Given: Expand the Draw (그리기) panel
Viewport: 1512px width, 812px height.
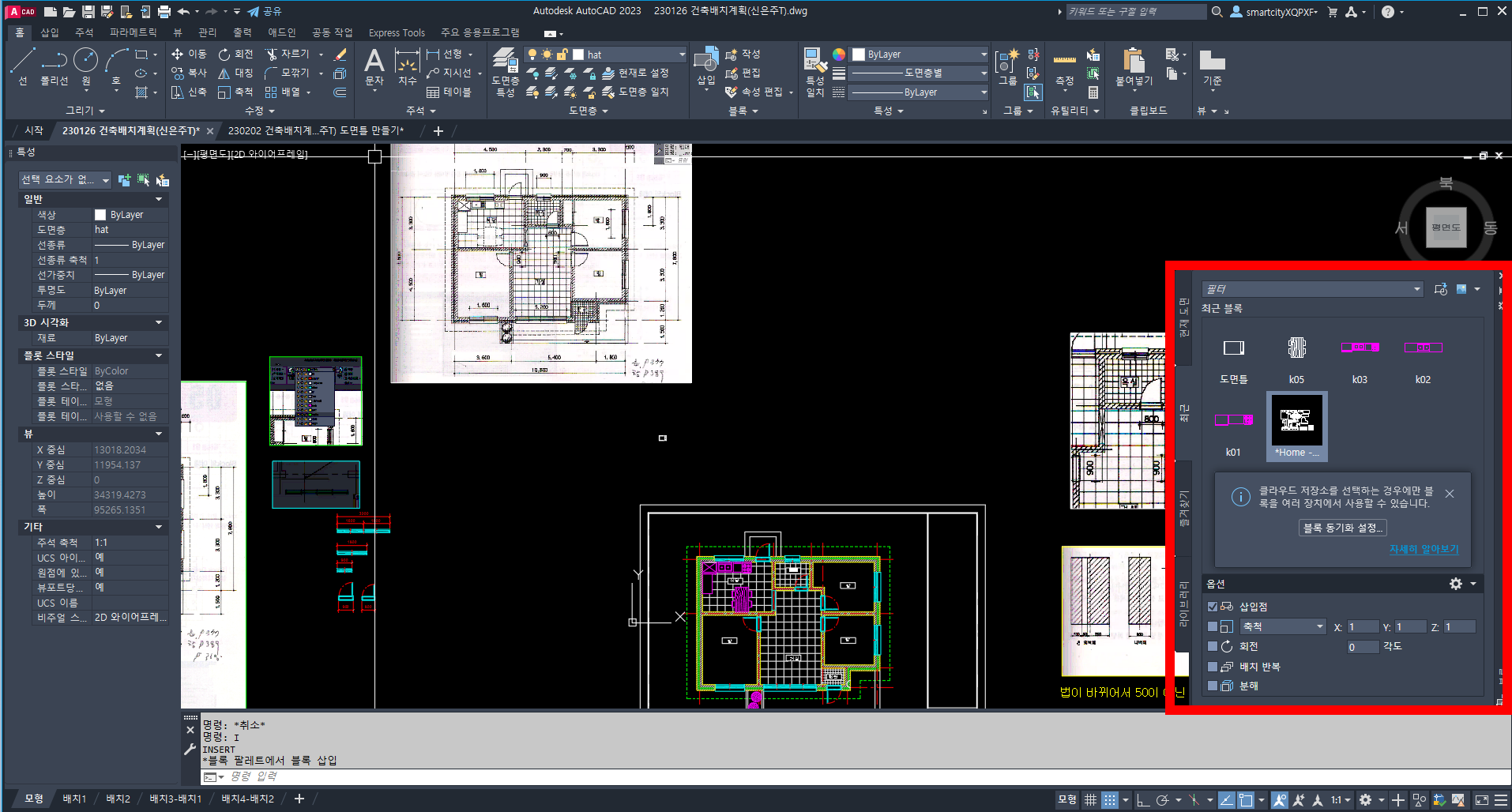Looking at the screenshot, I should [85, 111].
